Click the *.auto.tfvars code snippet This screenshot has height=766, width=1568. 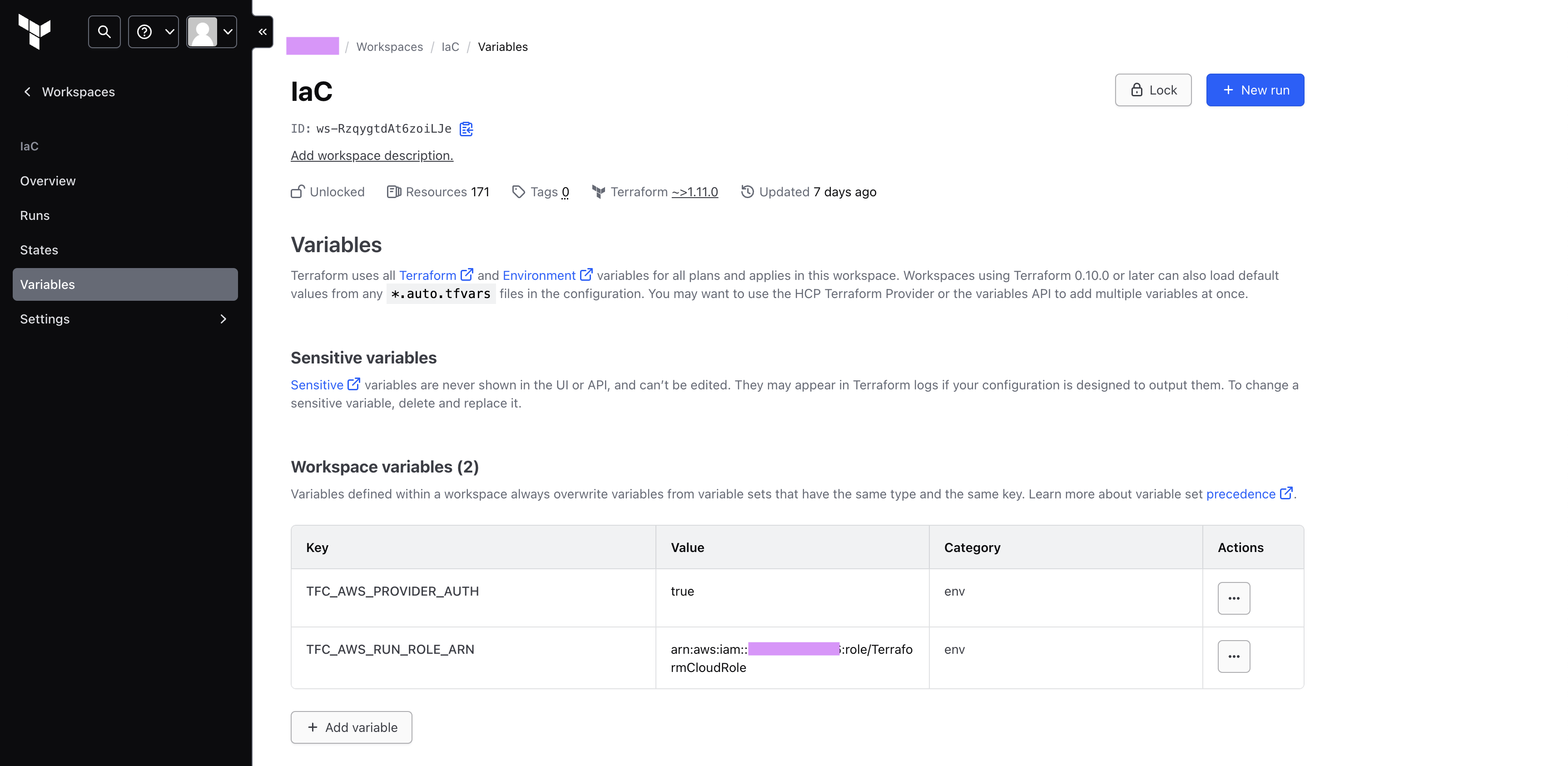click(x=441, y=293)
